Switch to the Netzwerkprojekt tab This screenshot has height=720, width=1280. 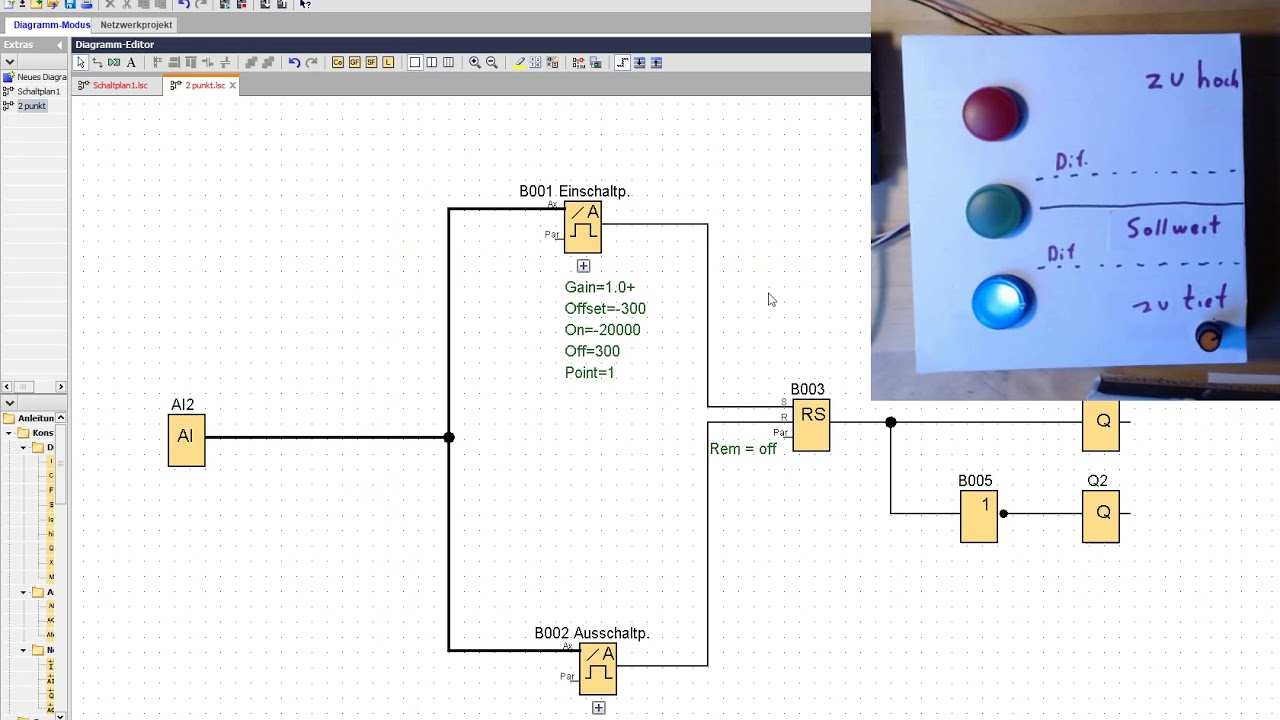(136, 24)
